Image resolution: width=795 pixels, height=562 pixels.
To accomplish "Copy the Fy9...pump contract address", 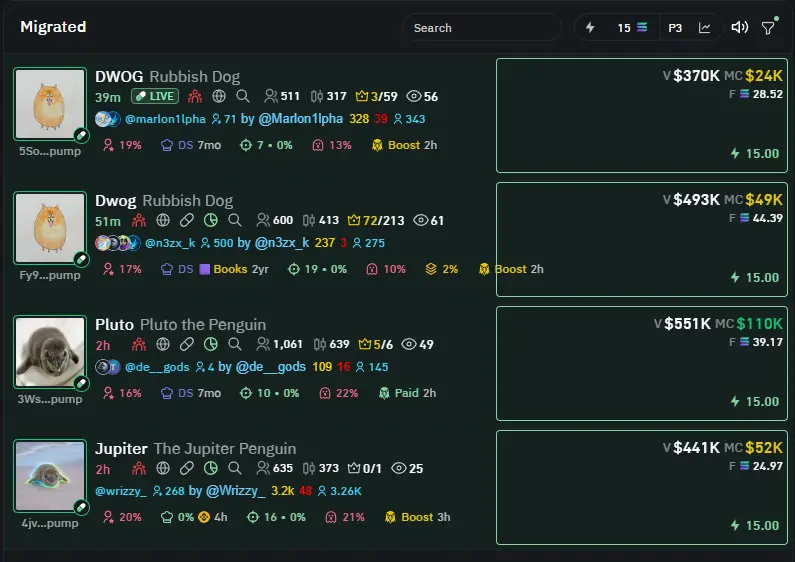I will pos(50,275).
